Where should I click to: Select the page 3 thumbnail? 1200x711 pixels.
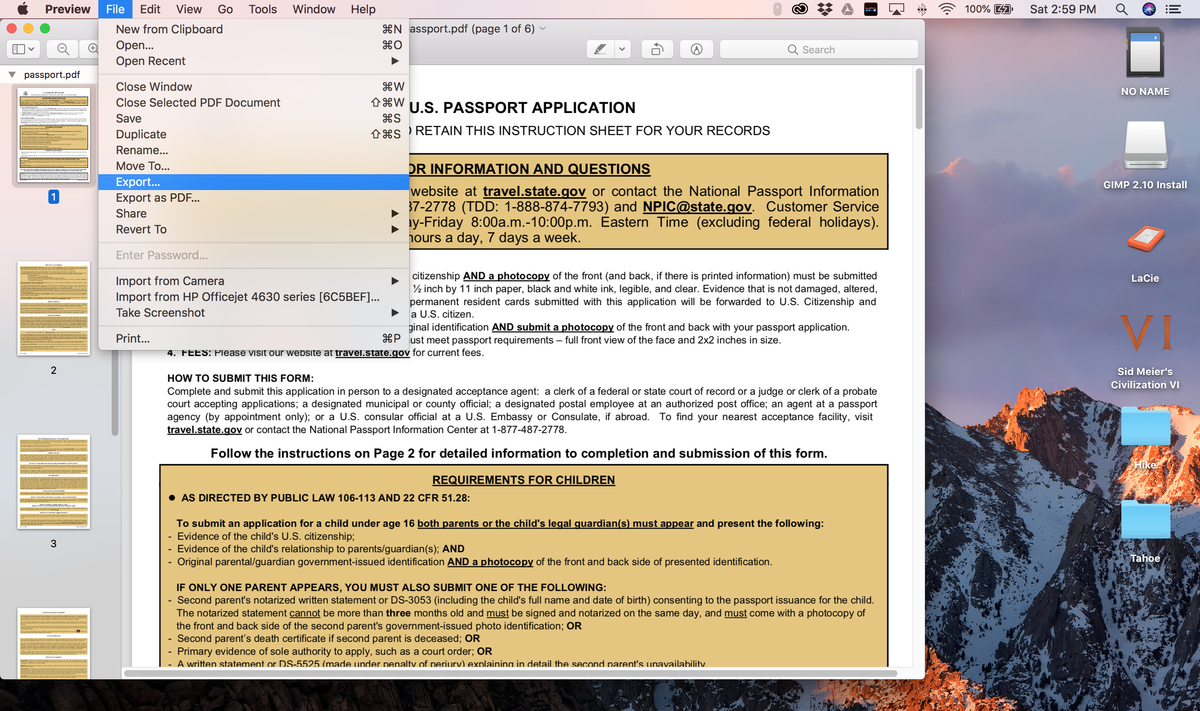point(53,482)
